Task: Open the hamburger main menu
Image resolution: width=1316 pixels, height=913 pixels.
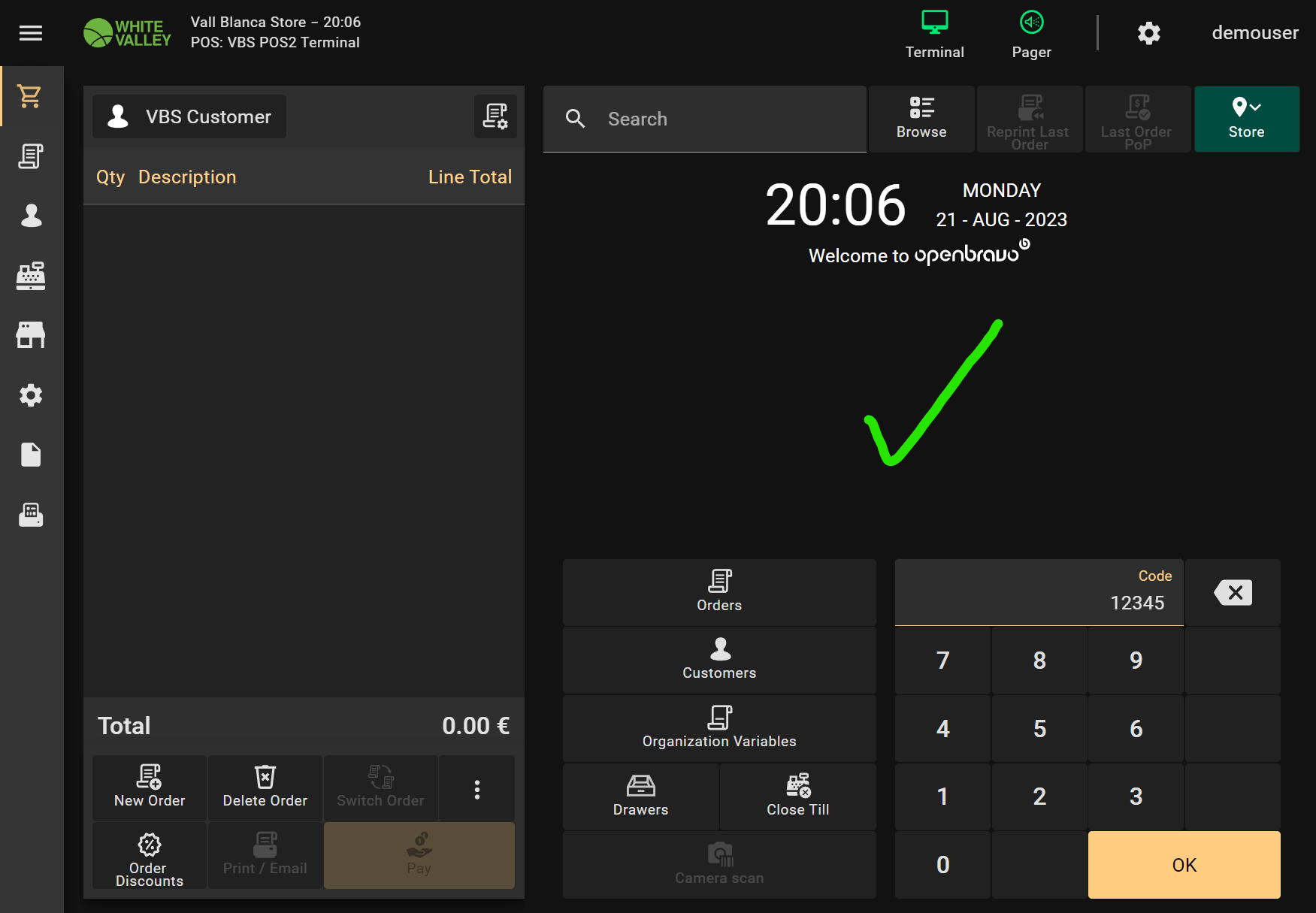Action: [x=31, y=33]
